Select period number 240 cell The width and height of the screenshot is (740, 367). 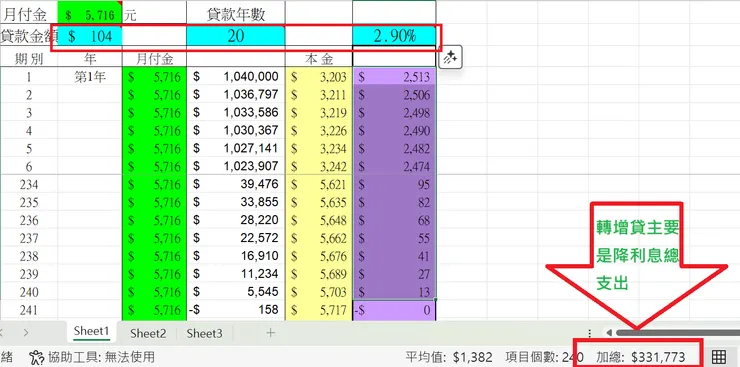[29, 292]
